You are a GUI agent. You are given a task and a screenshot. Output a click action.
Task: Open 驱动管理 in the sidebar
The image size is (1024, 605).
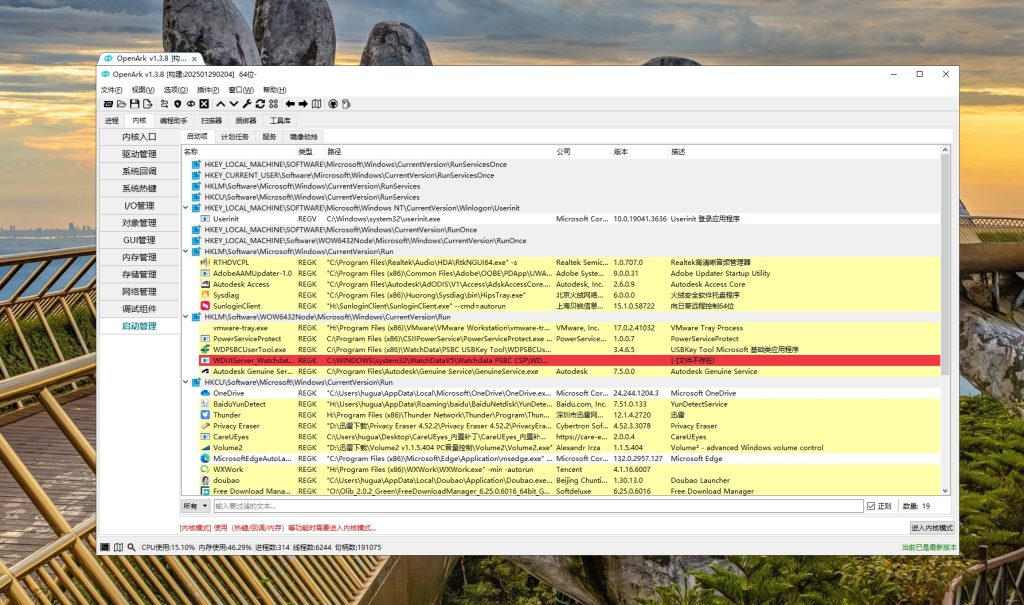tap(139, 154)
